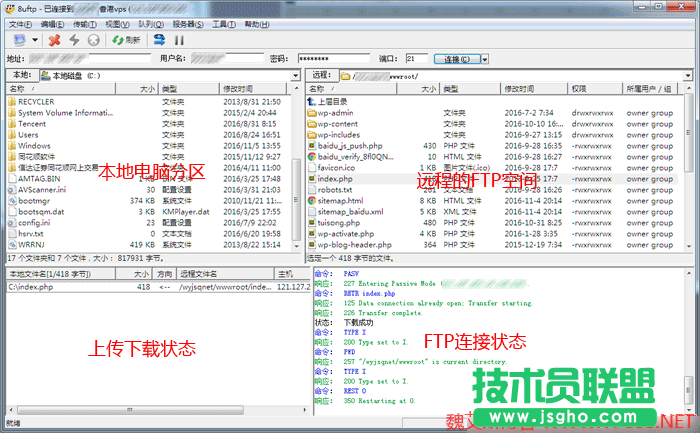Click the 远程 remote button
This screenshot has width=700, height=433.
[321, 75]
